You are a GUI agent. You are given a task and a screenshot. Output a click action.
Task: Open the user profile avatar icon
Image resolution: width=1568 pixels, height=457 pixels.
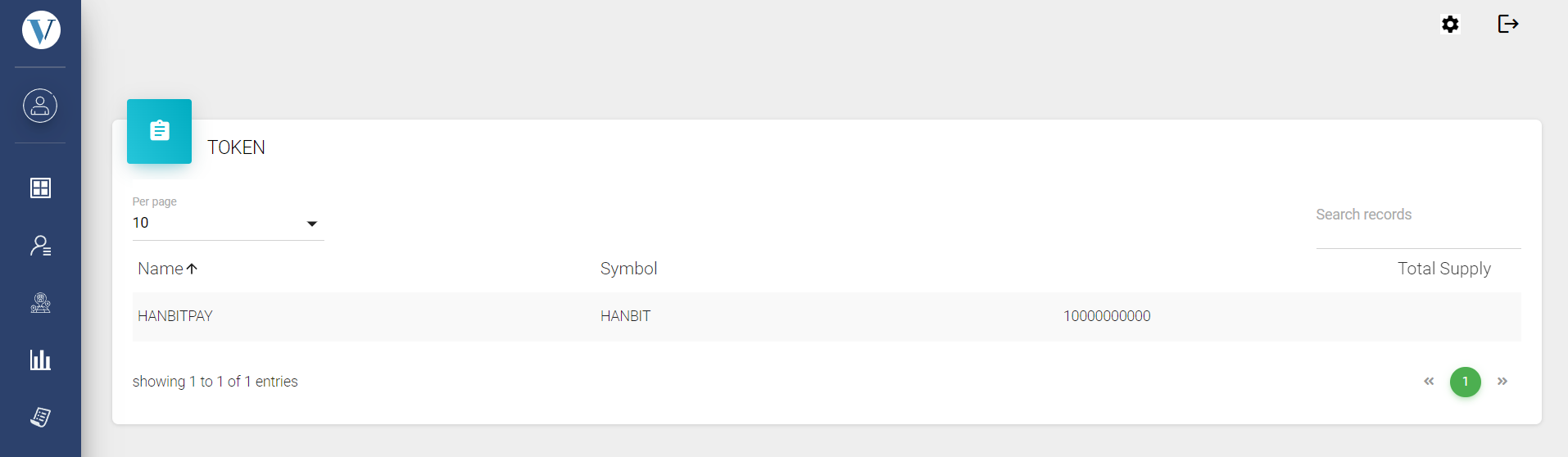pos(40,106)
